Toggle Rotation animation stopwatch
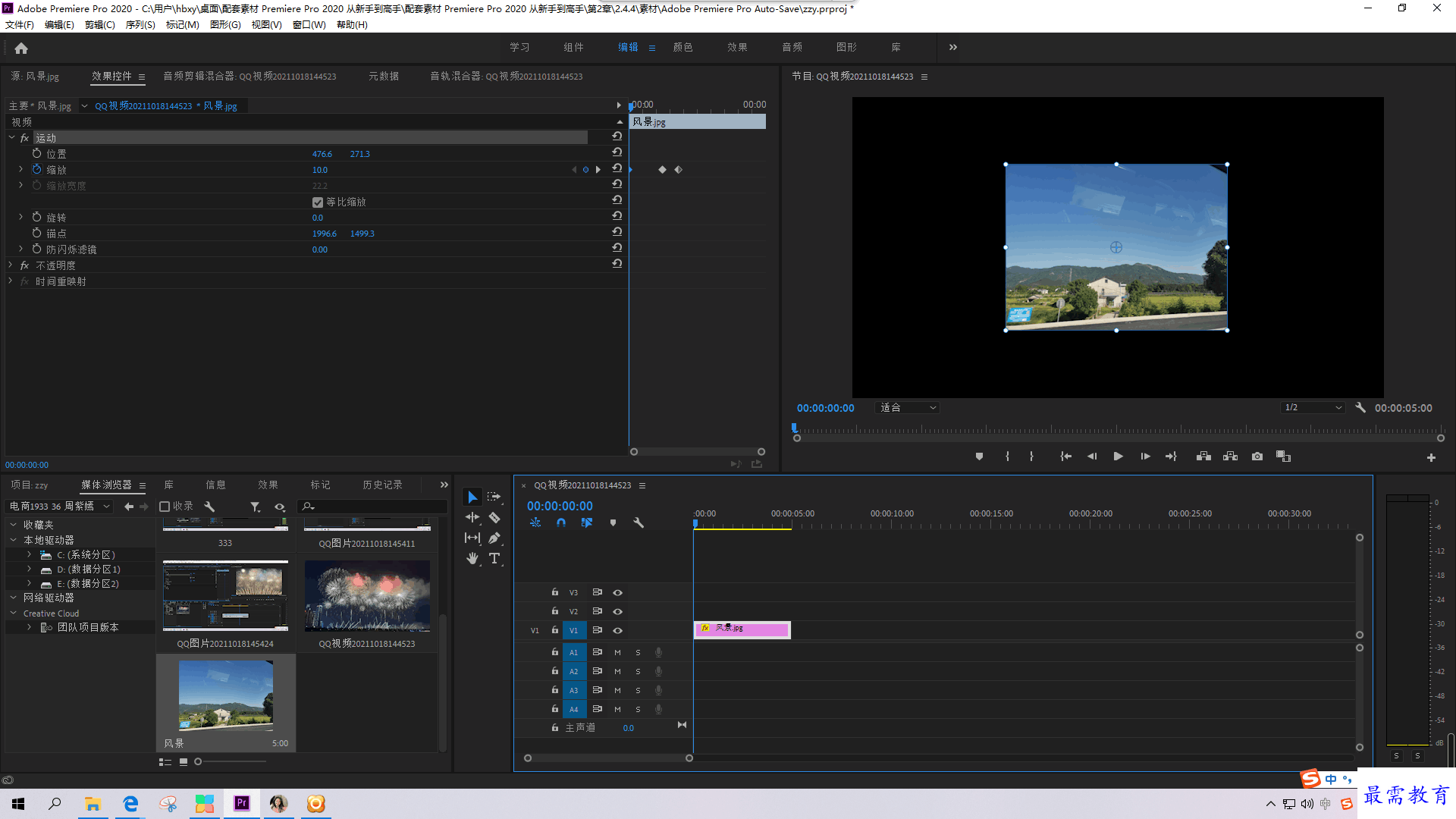The width and height of the screenshot is (1456, 819). 36,217
